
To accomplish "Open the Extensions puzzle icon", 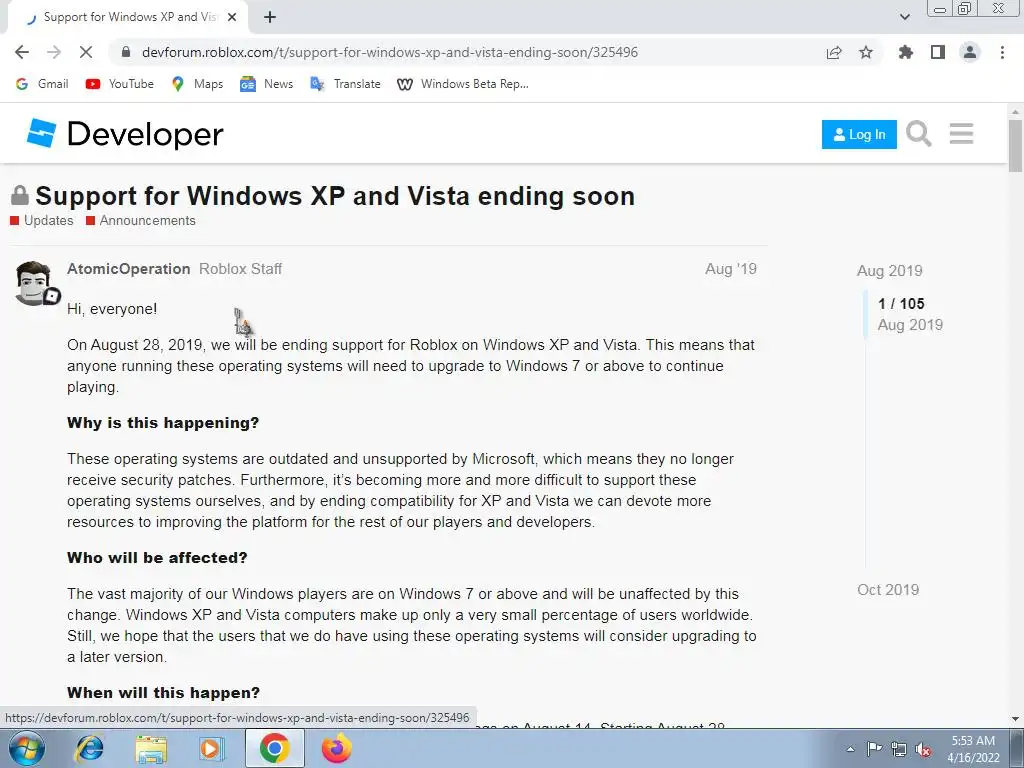I will (x=906, y=52).
